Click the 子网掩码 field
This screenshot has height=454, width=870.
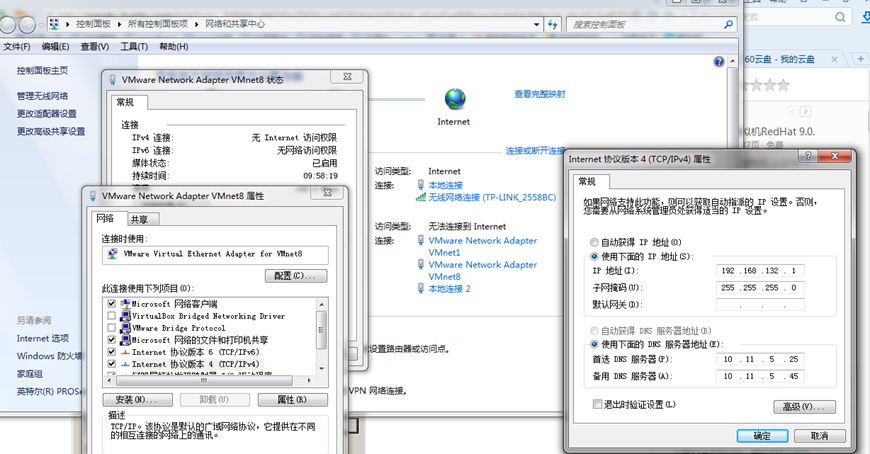(760, 287)
